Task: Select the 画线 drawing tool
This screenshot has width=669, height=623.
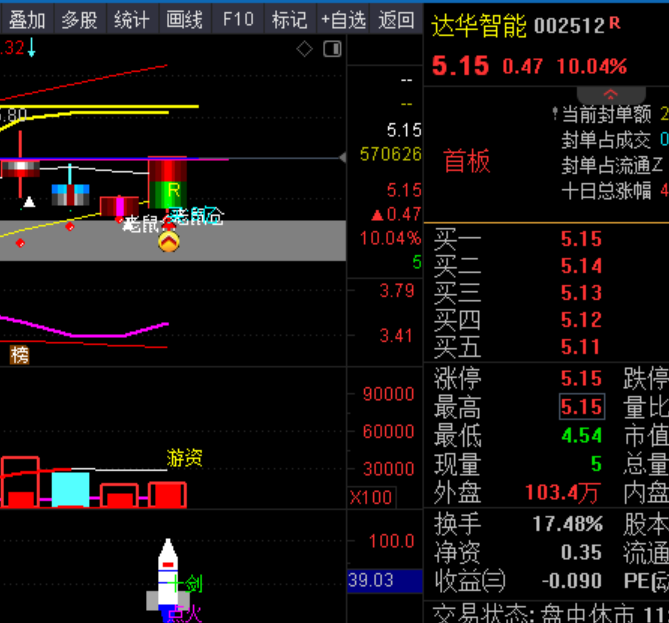Action: 184,20
